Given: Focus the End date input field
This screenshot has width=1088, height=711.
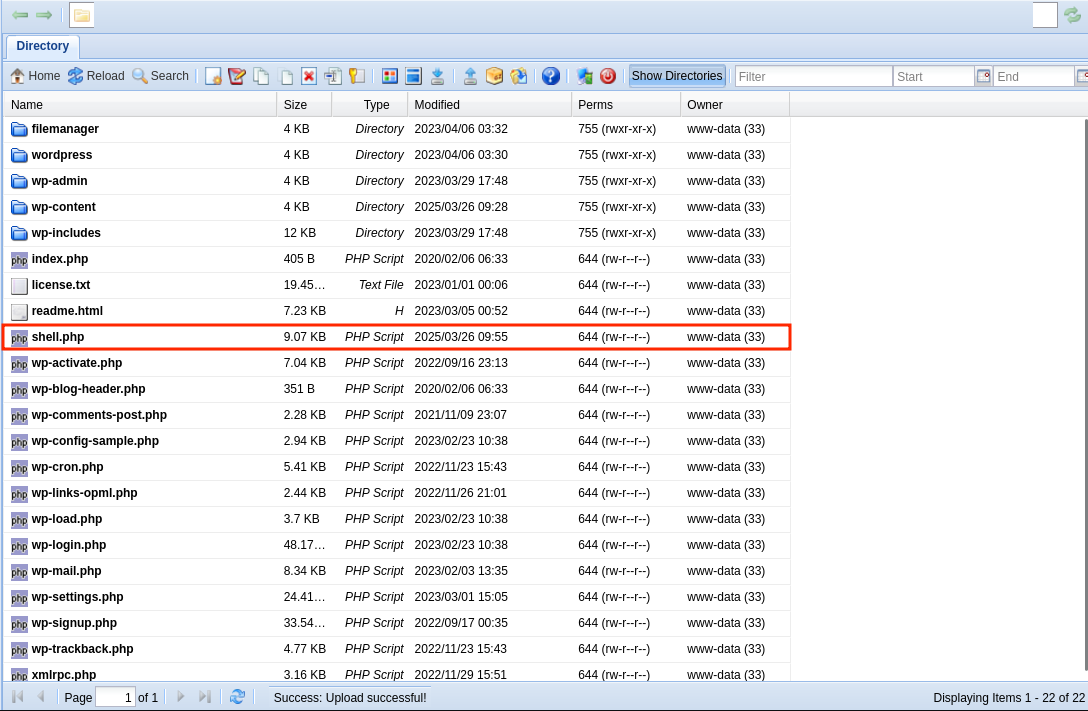Looking at the screenshot, I should tap(1034, 76).
